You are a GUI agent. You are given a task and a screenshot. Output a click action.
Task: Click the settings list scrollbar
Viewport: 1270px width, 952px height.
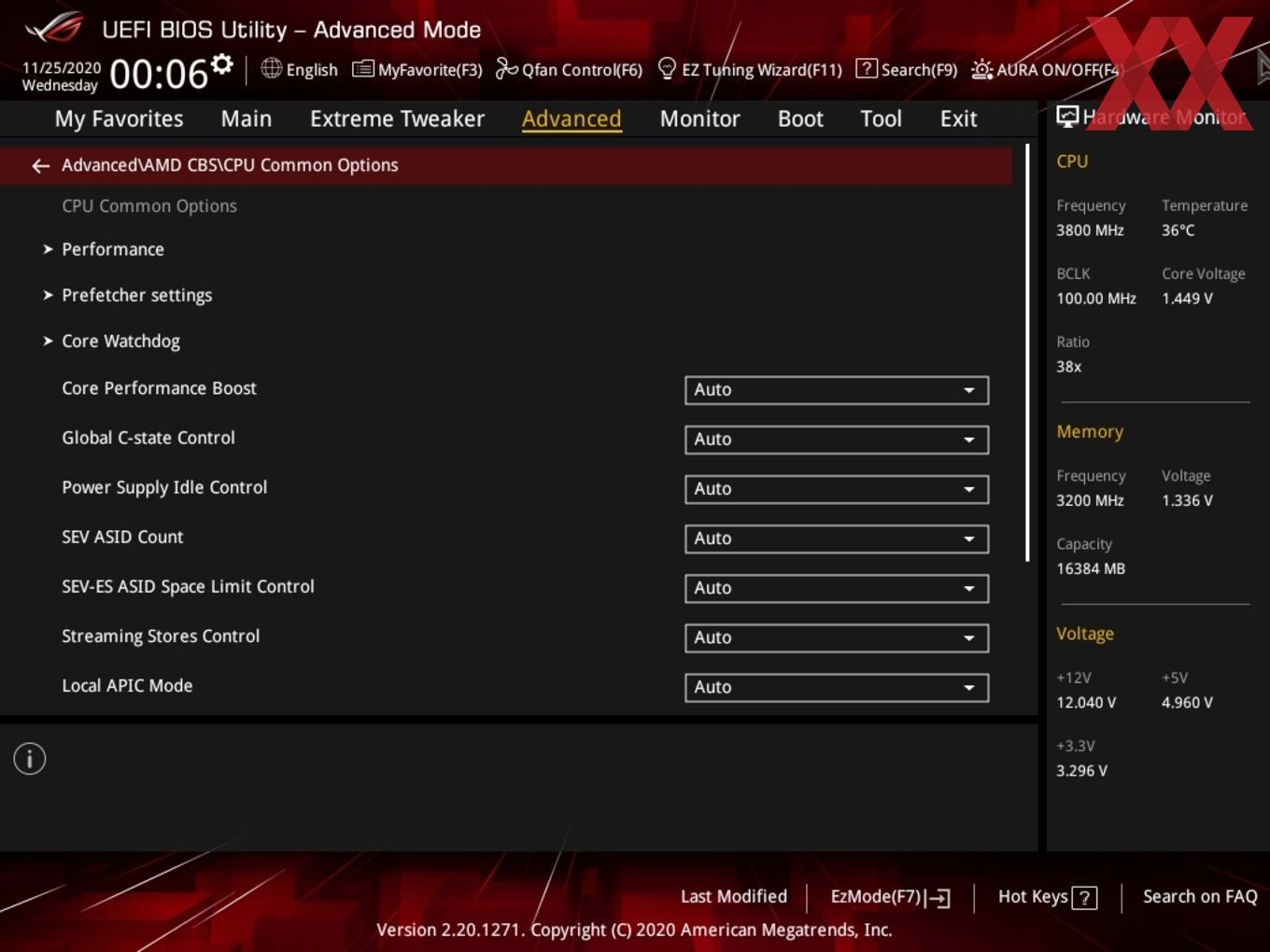1027,353
